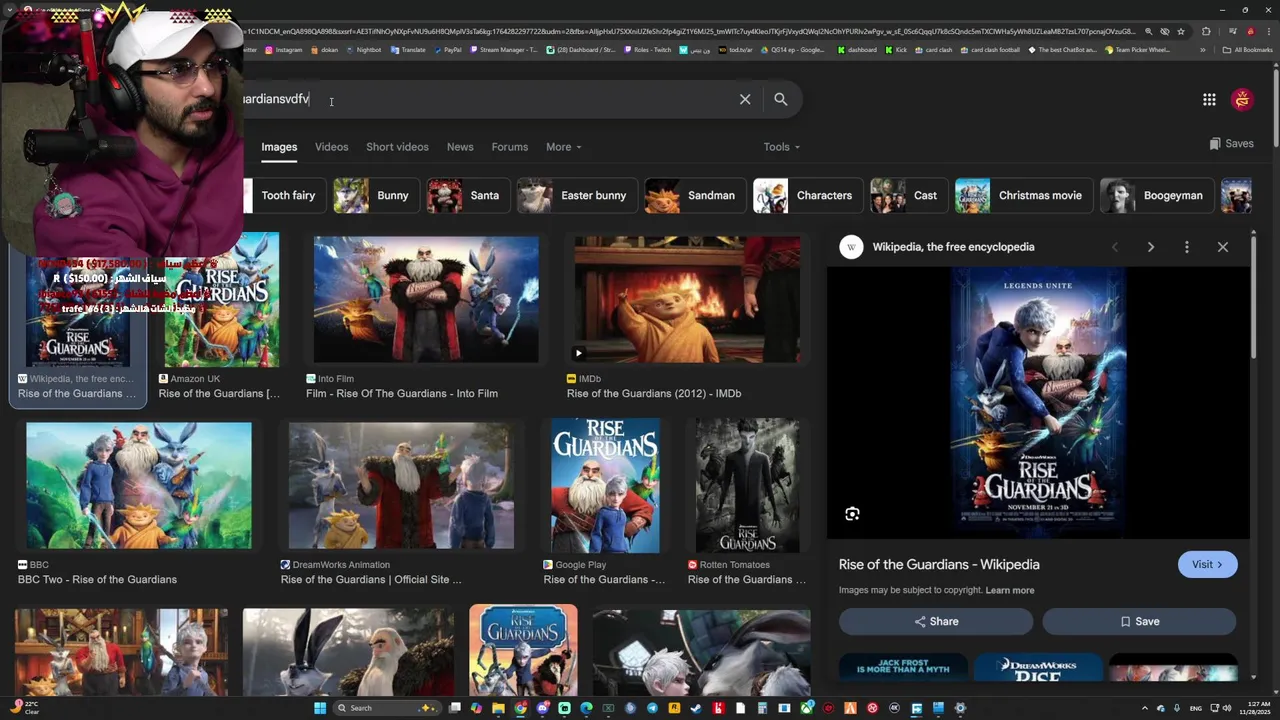The width and height of the screenshot is (1280, 720).
Task: Select the Images tab
Action: coord(279,147)
